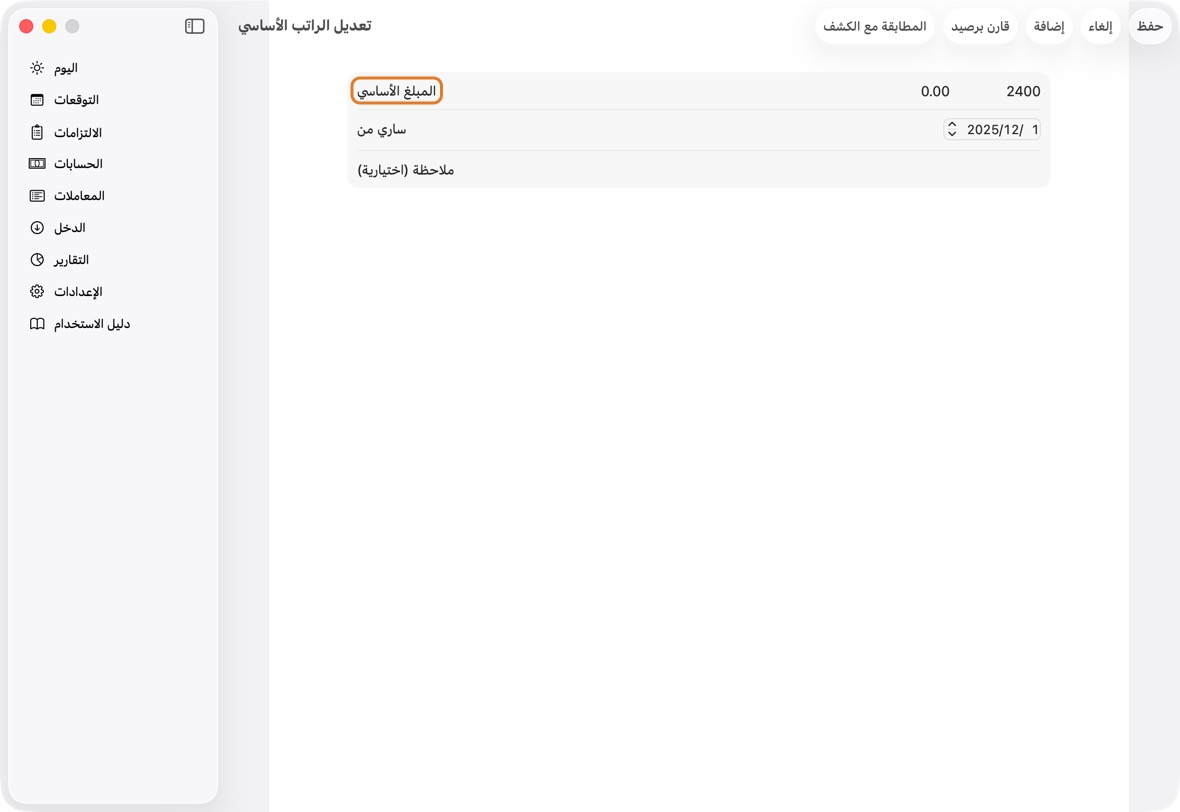Go to التوقعات using its calendar icon
This screenshot has width=1180, height=812.
(x=37, y=100)
